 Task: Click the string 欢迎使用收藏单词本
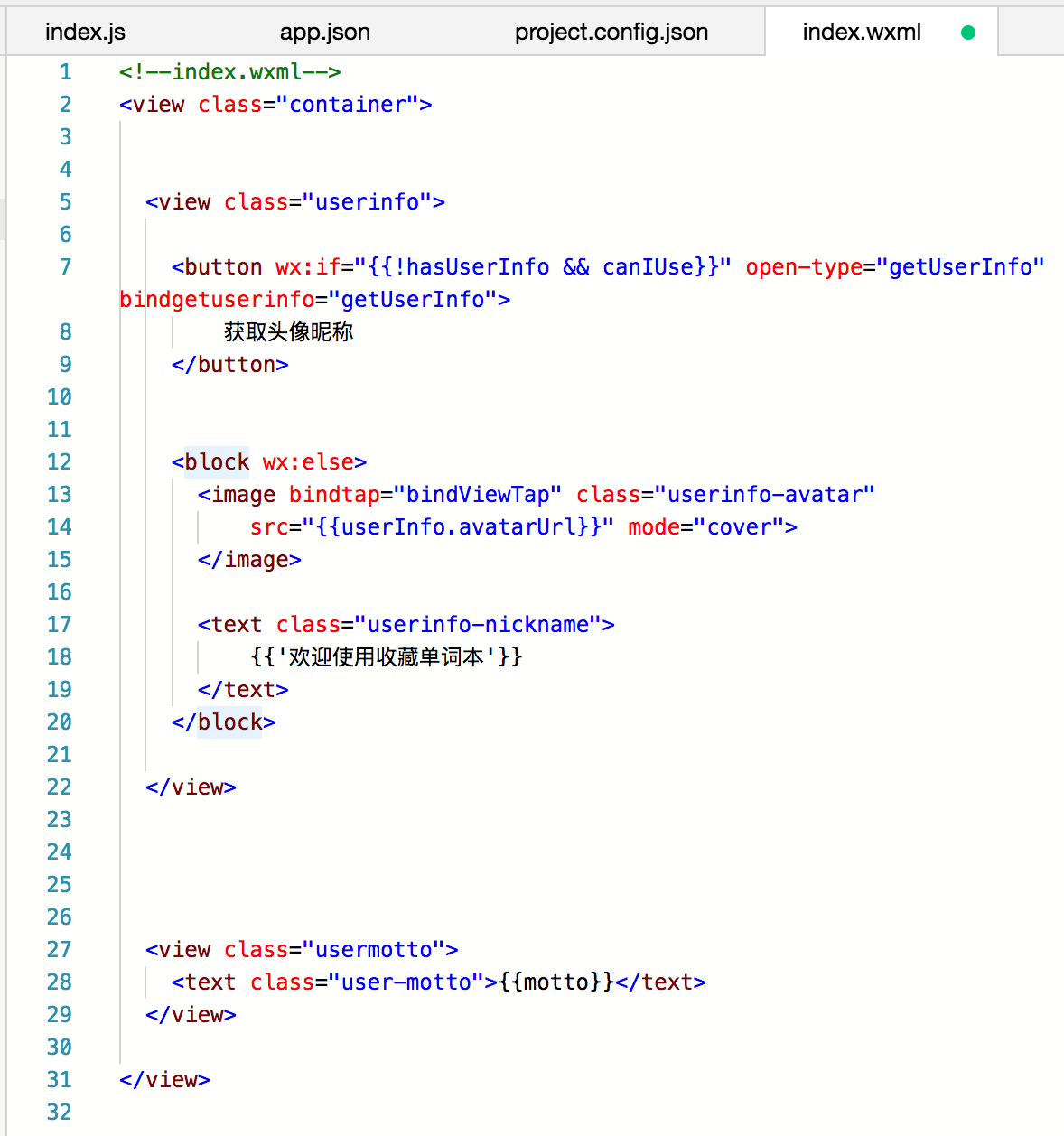click(387, 657)
